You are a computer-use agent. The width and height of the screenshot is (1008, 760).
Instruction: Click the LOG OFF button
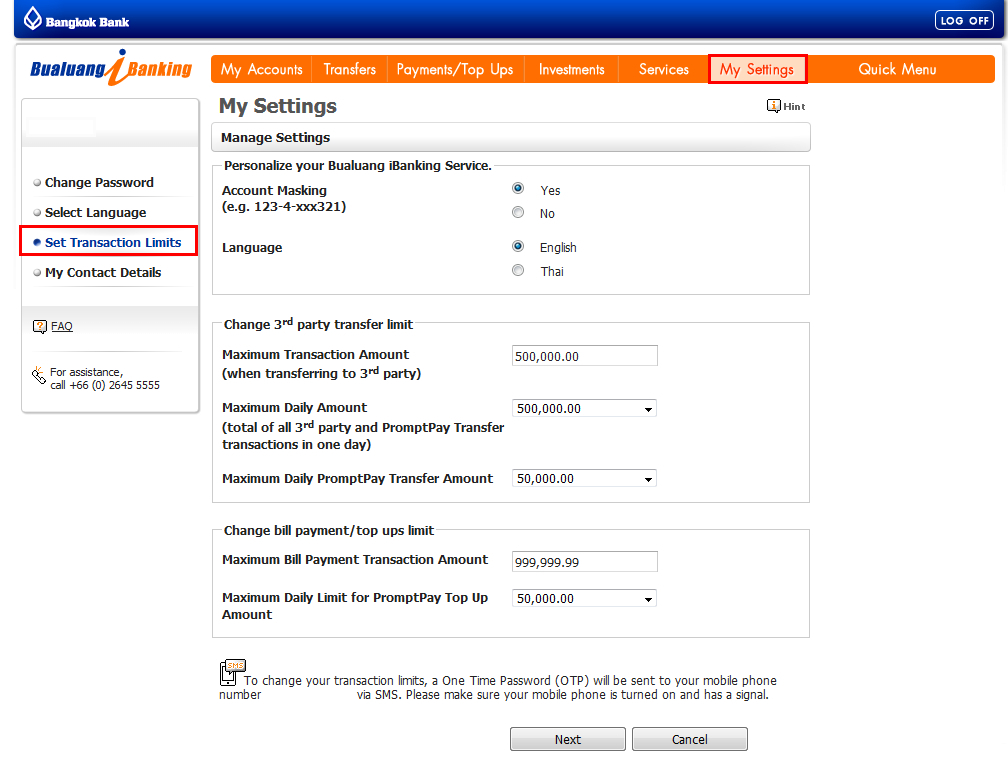(964, 20)
